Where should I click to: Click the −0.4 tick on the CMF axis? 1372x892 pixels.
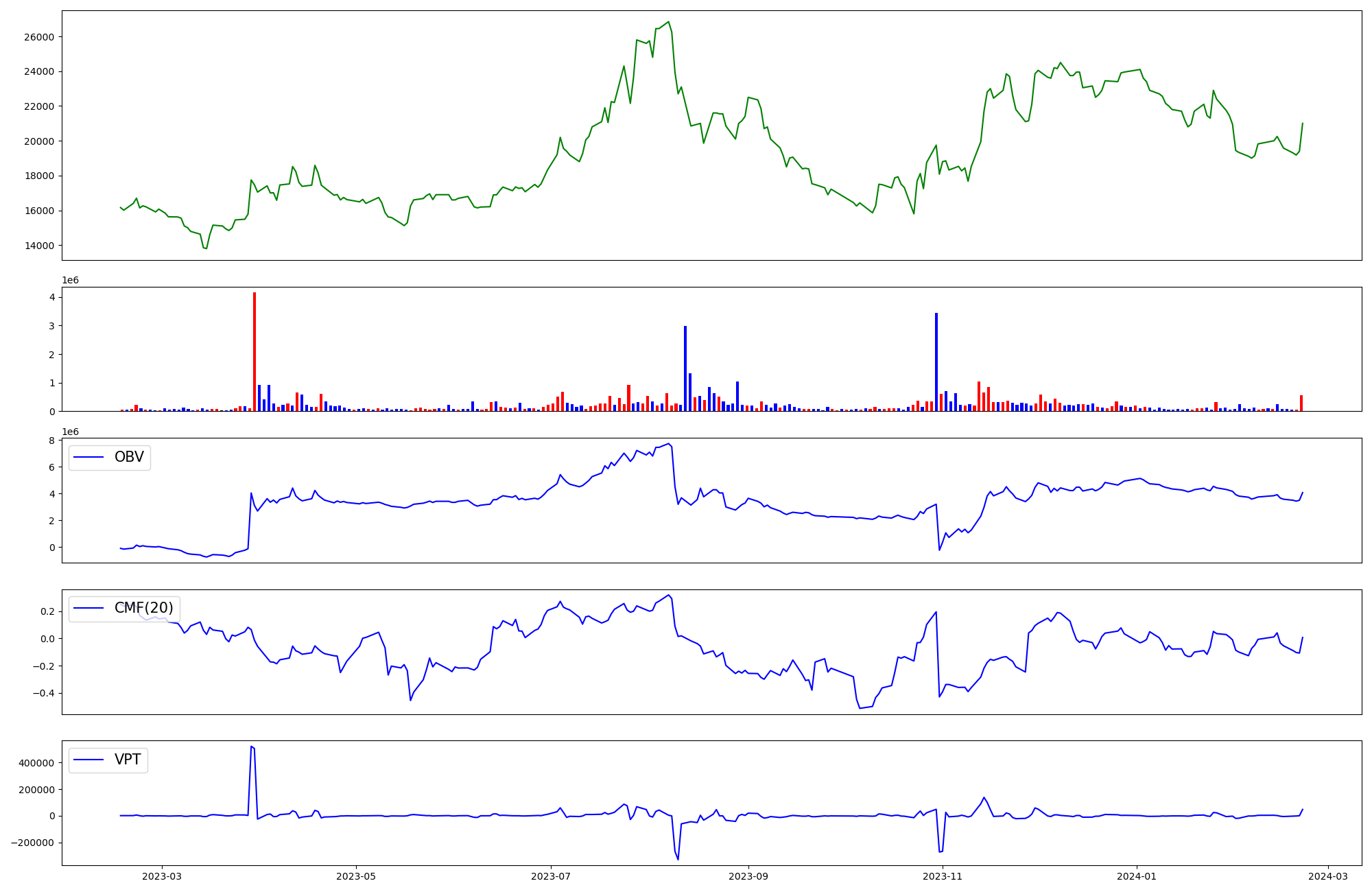point(43,693)
